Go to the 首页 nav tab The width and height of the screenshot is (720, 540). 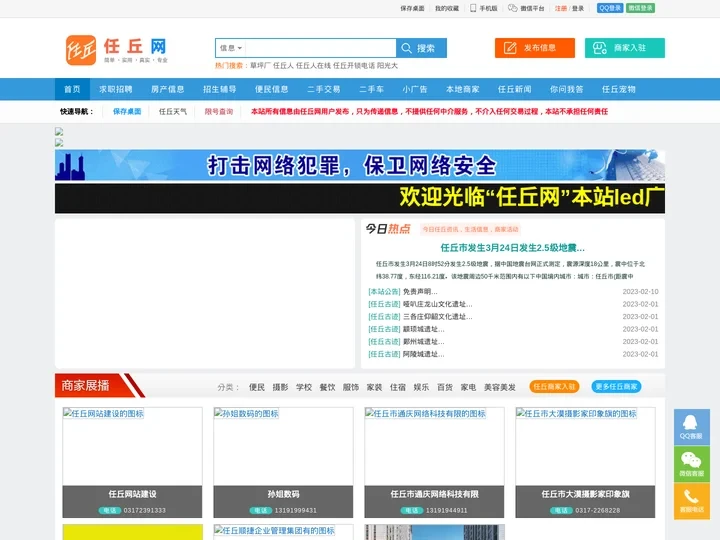[x=72, y=89]
